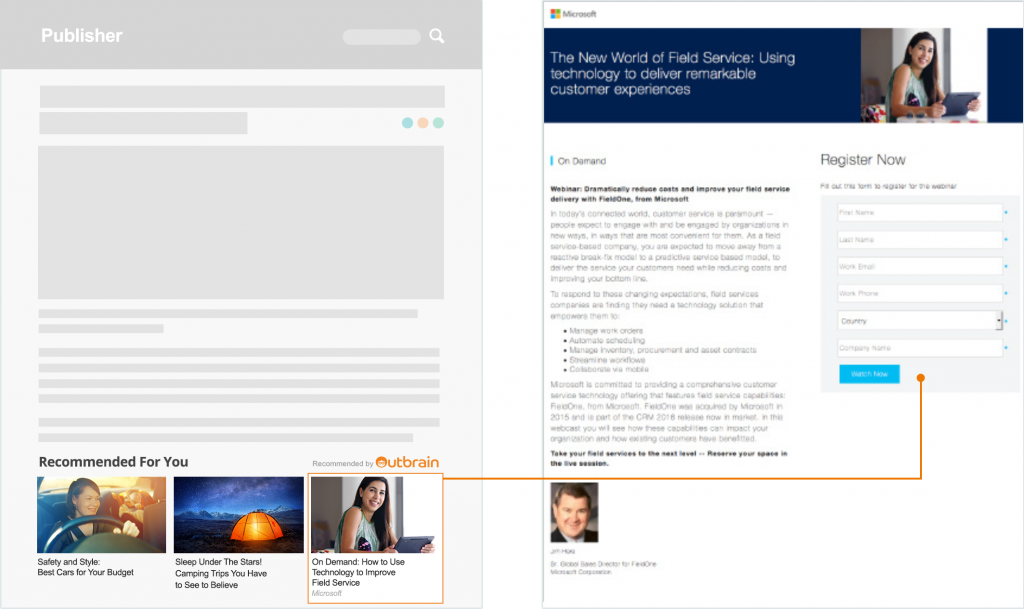Focus the First Name field

point(919,213)
